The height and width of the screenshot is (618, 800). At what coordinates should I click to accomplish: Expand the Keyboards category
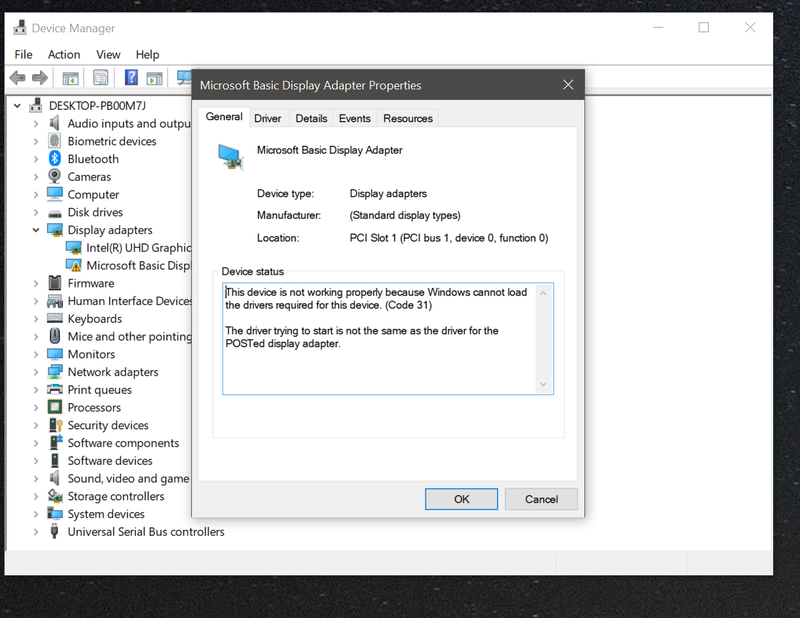[x=36, y=319]
